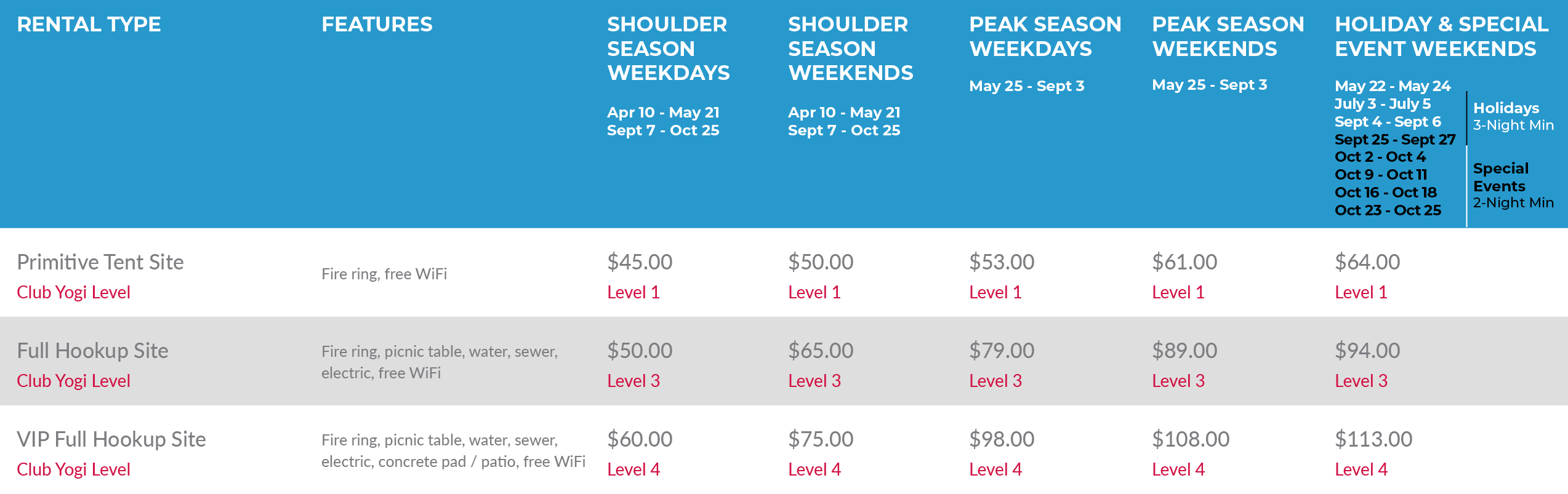Click the Special Events 2-Night Min note
The height and width of the screenshot is (494, 1568).
1513,185
